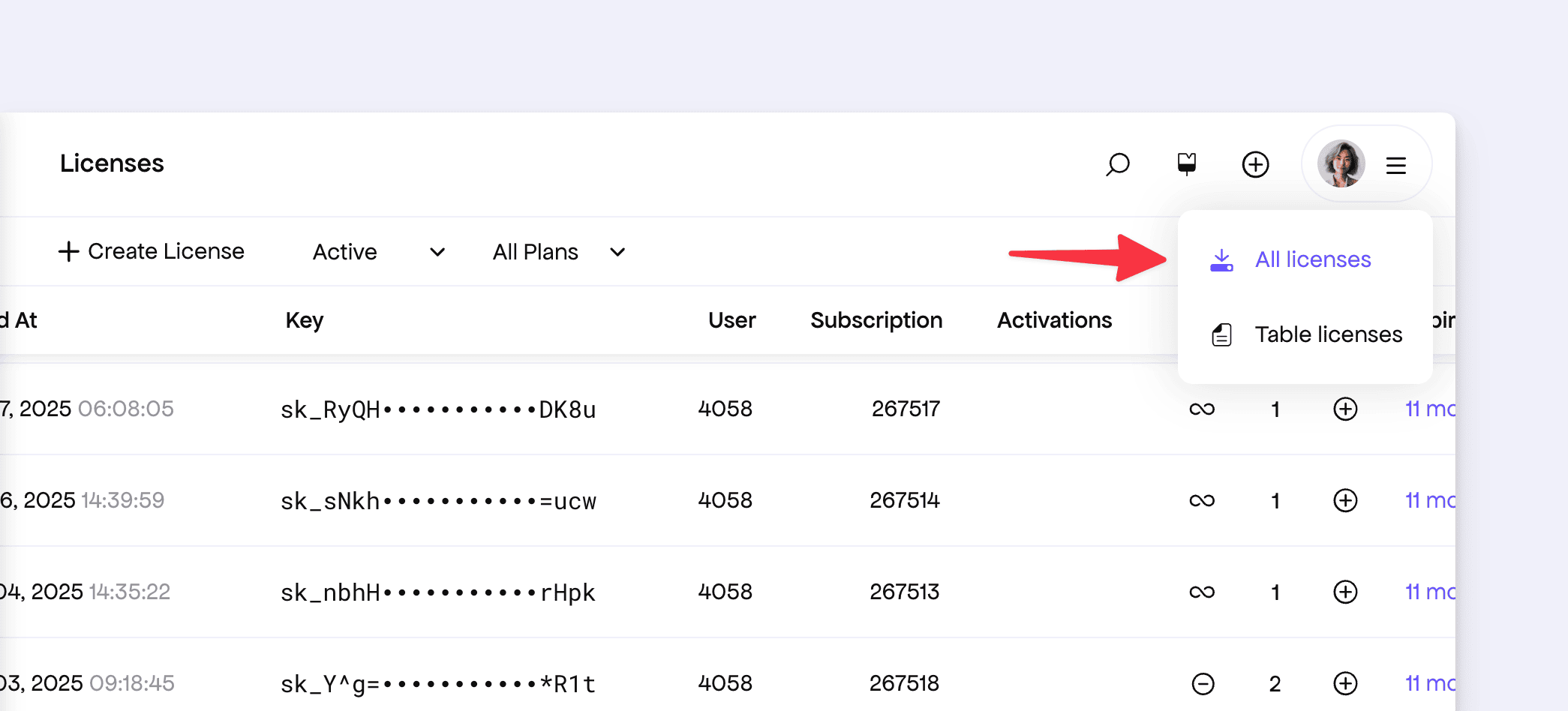Click infinity icon for sk_RyQH key row
This screenshot has width=1568, height=711.
(1202, 409)
